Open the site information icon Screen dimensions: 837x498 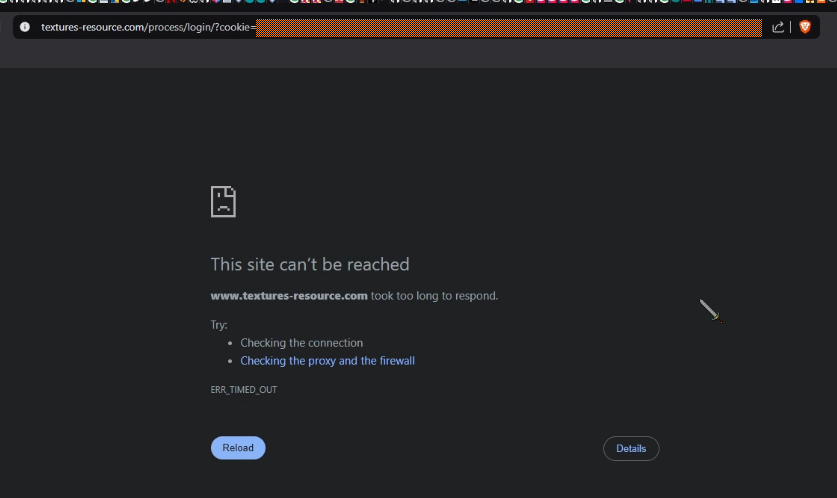[x=25, y=27]
